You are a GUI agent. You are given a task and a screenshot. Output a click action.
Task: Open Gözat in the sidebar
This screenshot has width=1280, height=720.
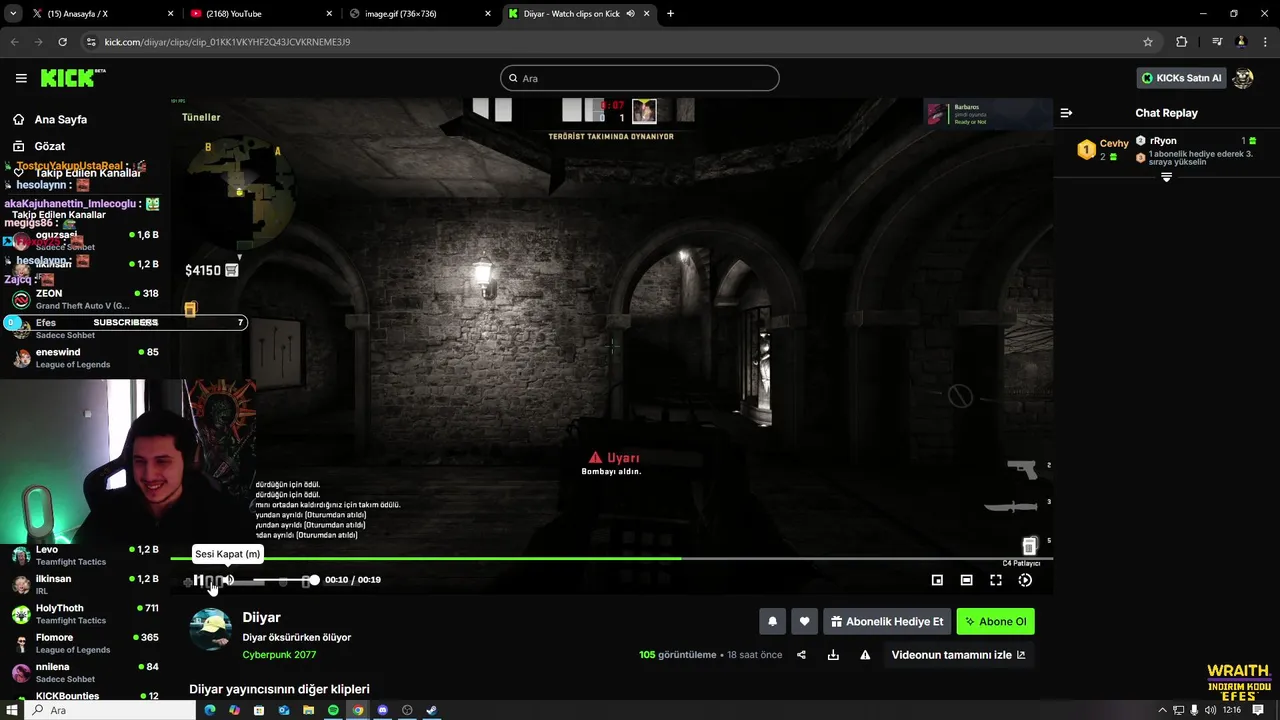[x=50, y=146]
